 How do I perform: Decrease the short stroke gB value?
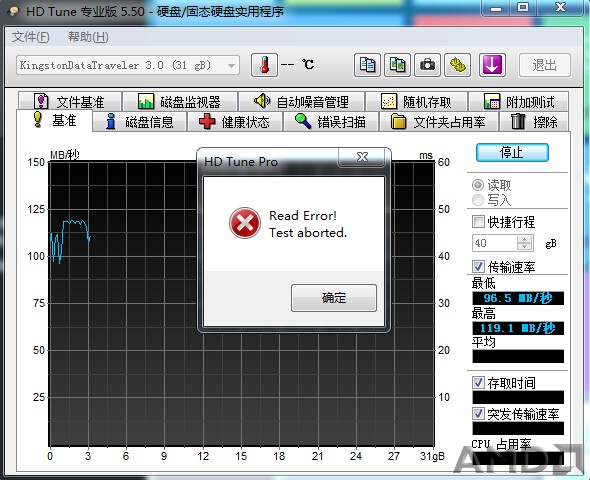tap(525, 247)
